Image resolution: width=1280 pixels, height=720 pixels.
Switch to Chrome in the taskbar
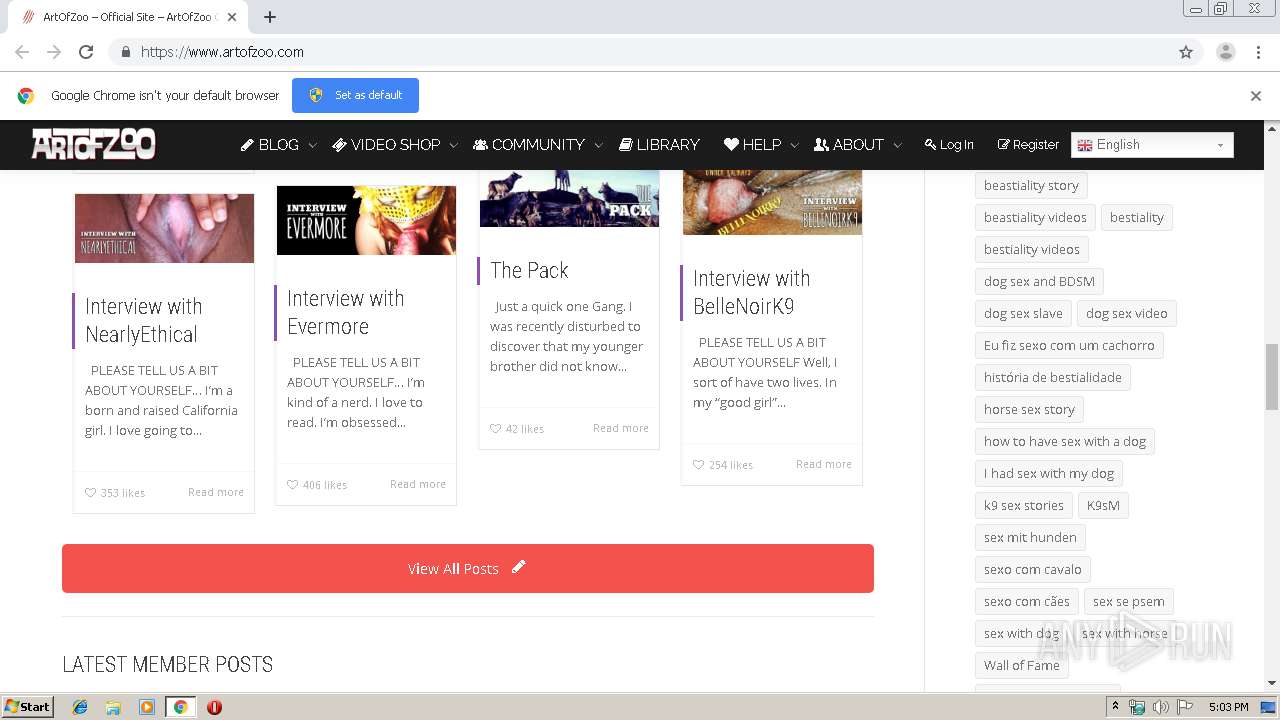(x=180, y=707)
